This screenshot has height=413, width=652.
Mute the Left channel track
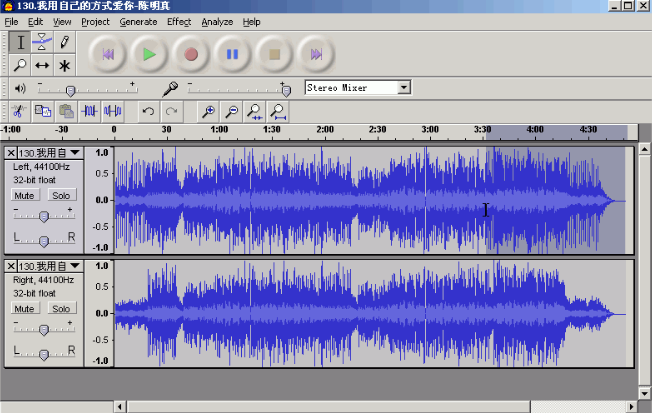pyautogui.click(x=25, y=195)
